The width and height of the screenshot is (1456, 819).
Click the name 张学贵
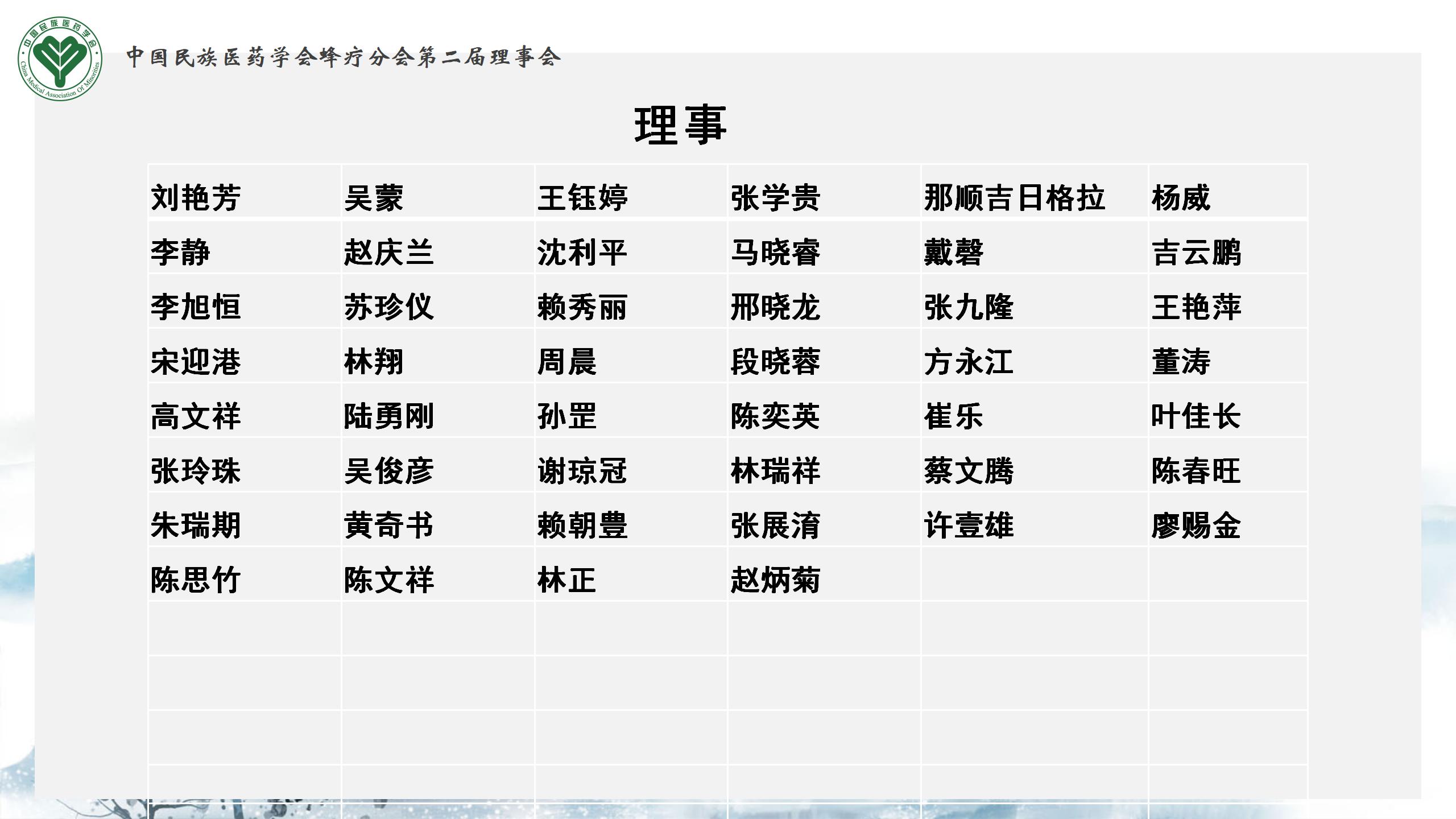tap(775, 198)
